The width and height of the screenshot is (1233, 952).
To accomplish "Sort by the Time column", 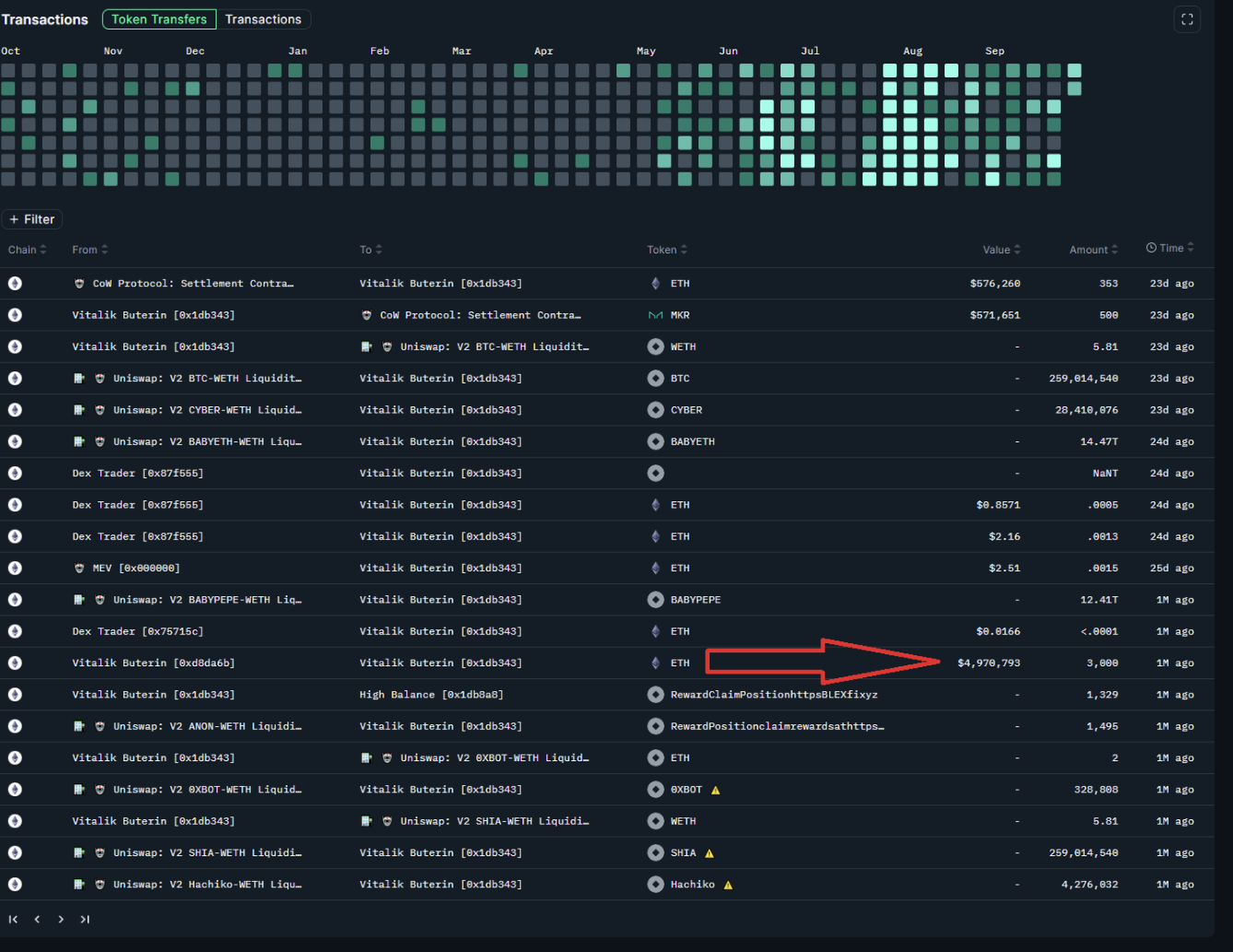I will tap(1170, 248).
